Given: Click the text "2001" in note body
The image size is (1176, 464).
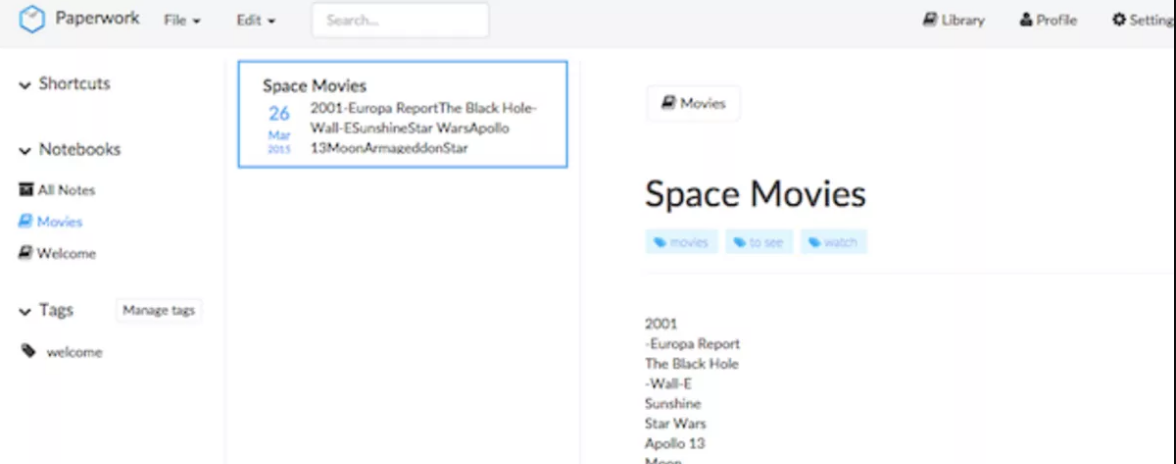Looking at the screenshot, I should (x=661, y=324).
